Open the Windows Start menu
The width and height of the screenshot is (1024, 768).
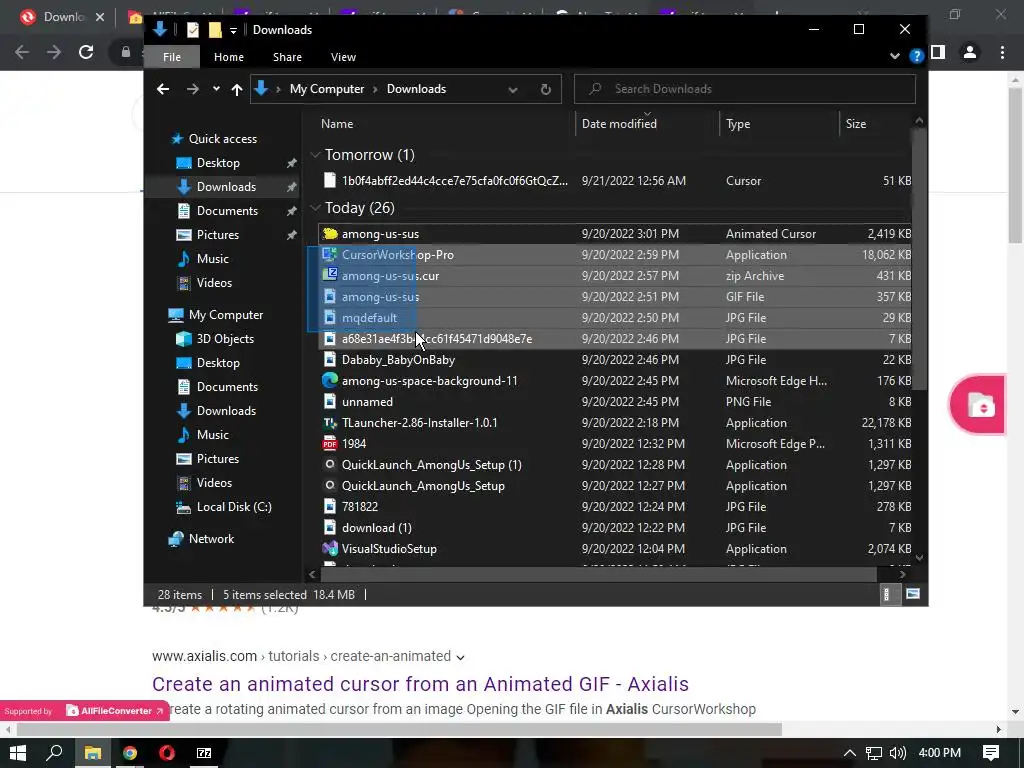click(18, 753)
